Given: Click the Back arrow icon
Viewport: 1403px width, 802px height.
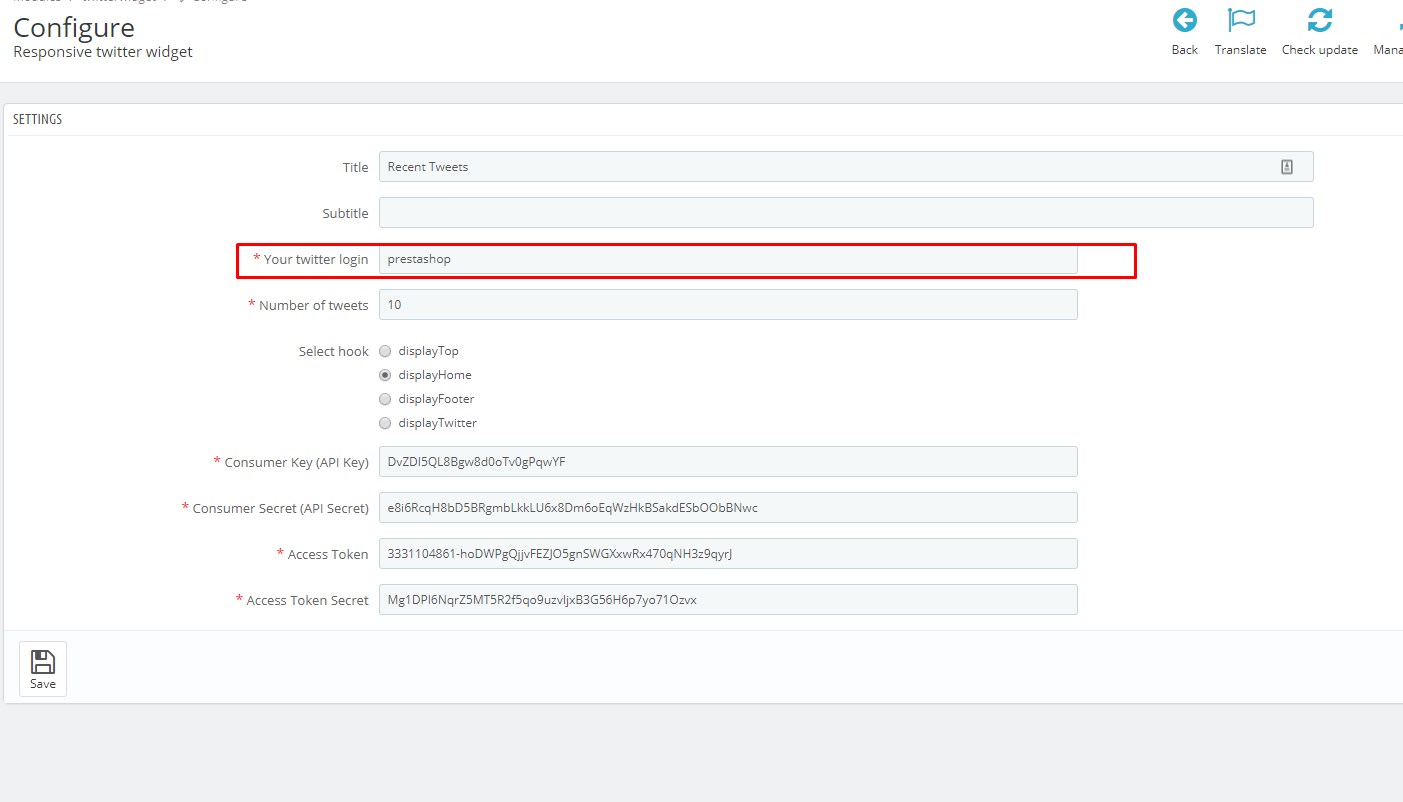Looking at the screenshot, I should tap(1184, 21).
